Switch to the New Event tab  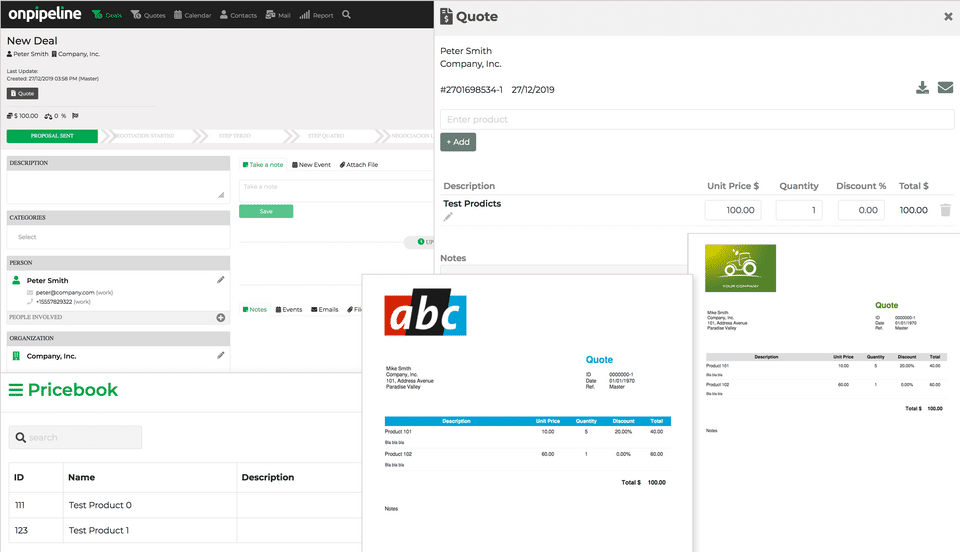(x=312, y=165)
